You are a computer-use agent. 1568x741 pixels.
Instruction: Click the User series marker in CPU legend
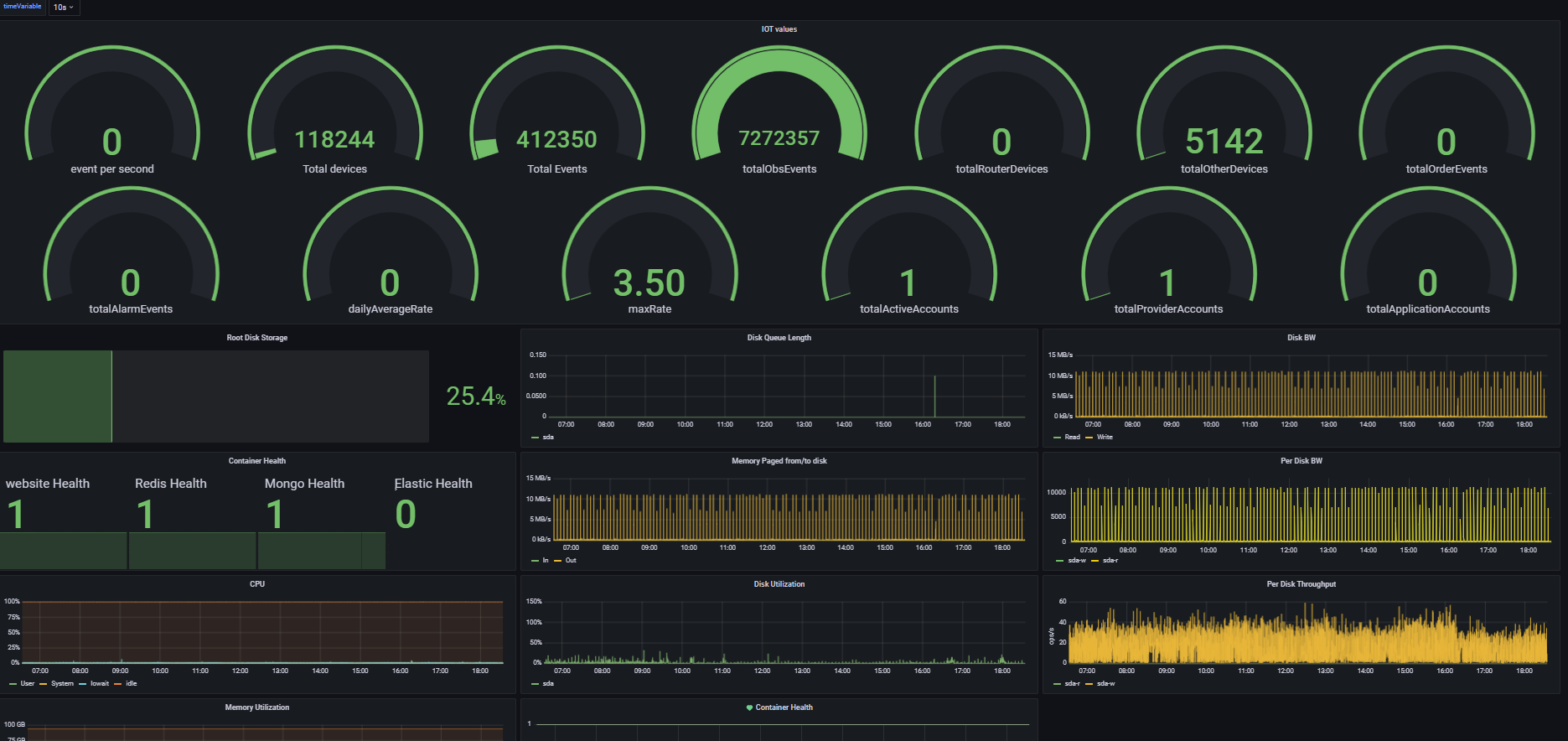click(x=13, y=684)
